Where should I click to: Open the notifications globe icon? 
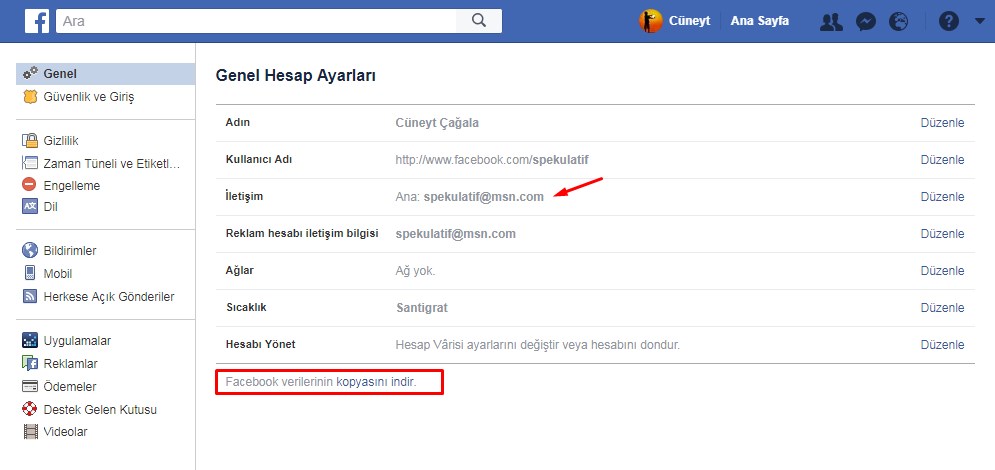[x=898, y=21]
